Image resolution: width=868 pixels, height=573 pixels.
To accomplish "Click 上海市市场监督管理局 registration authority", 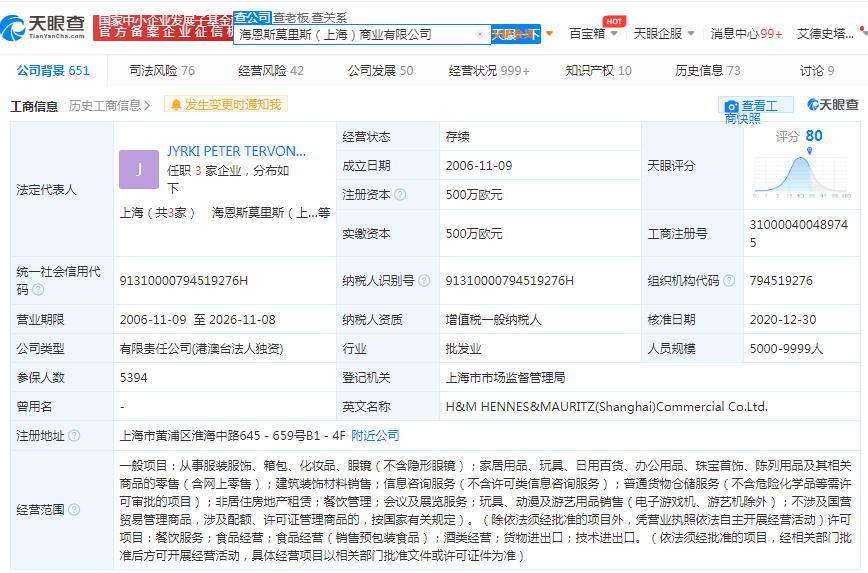I will (505, 378).
